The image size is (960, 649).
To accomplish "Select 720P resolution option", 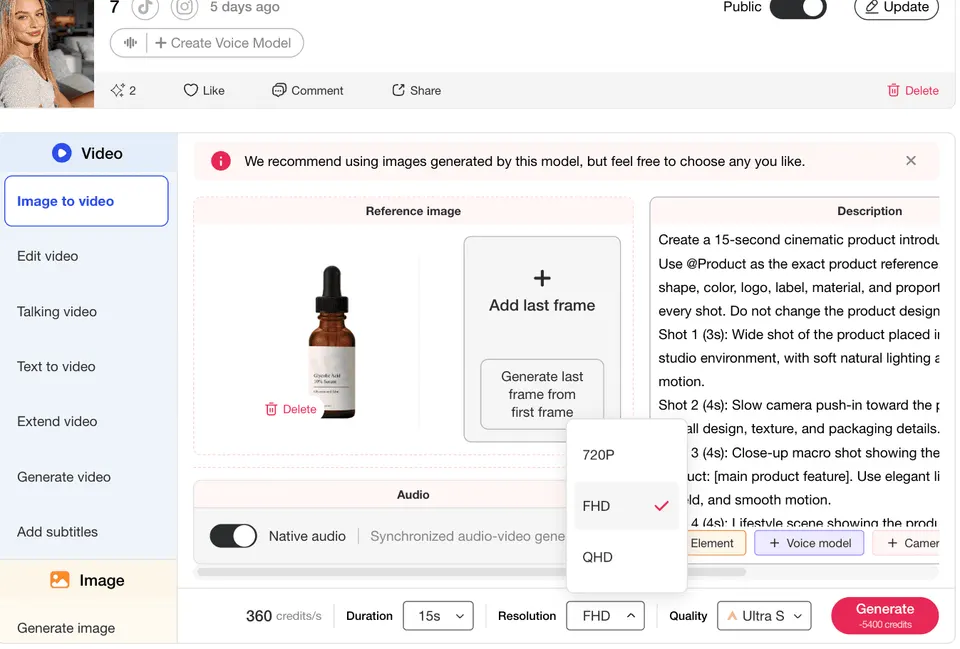I will tap(627, 455).
